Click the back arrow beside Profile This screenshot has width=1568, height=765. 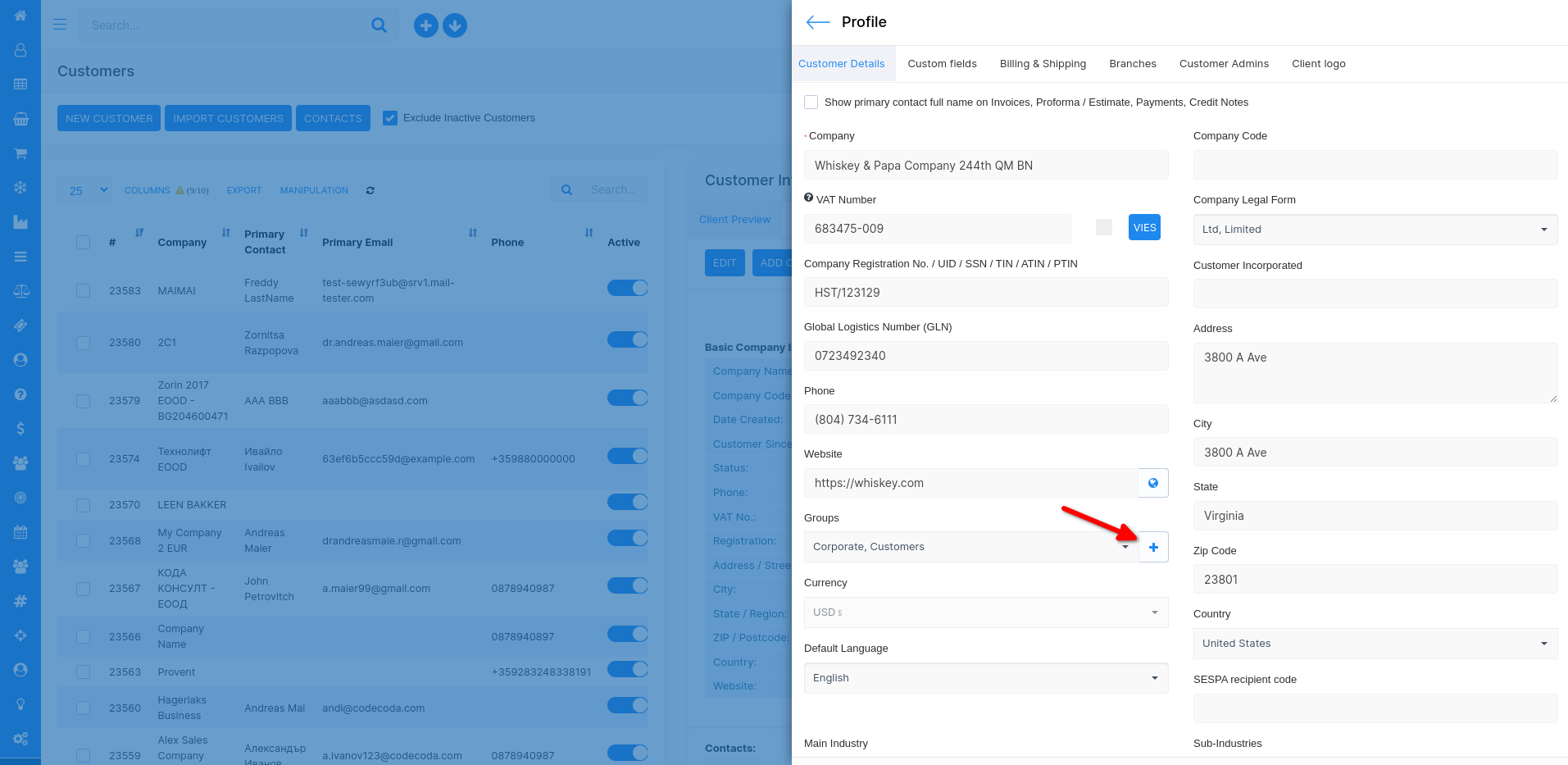[x=817, y=22]
